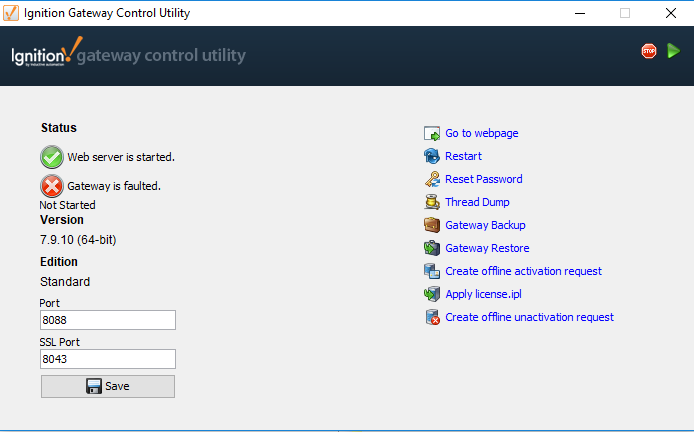Click the Ignition title bar app icon
Image resolution: width=694 pixels, height=432 pixels.
point(11,13)
